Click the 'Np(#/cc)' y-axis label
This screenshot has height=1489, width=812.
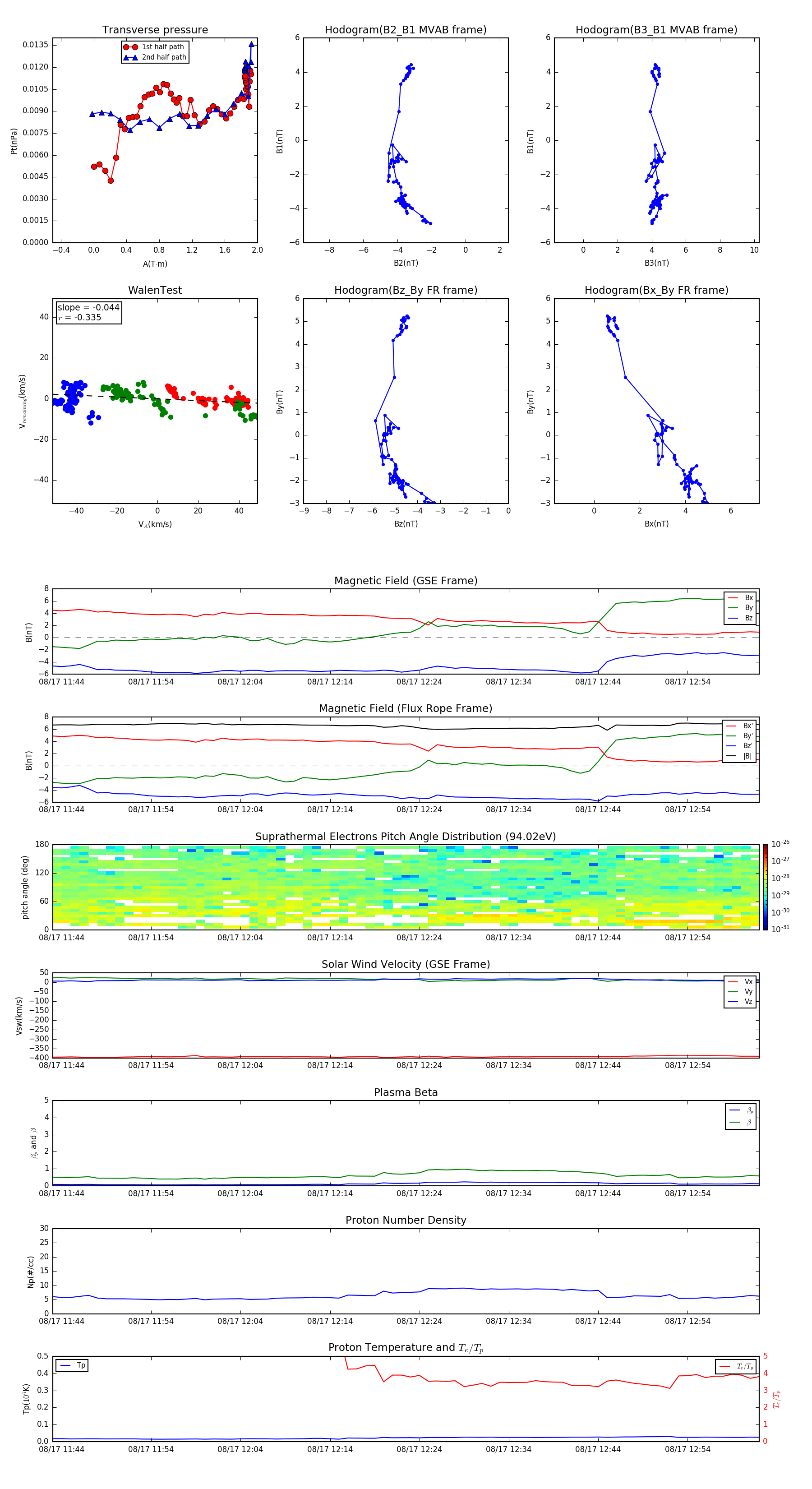tap(31, 1272)
